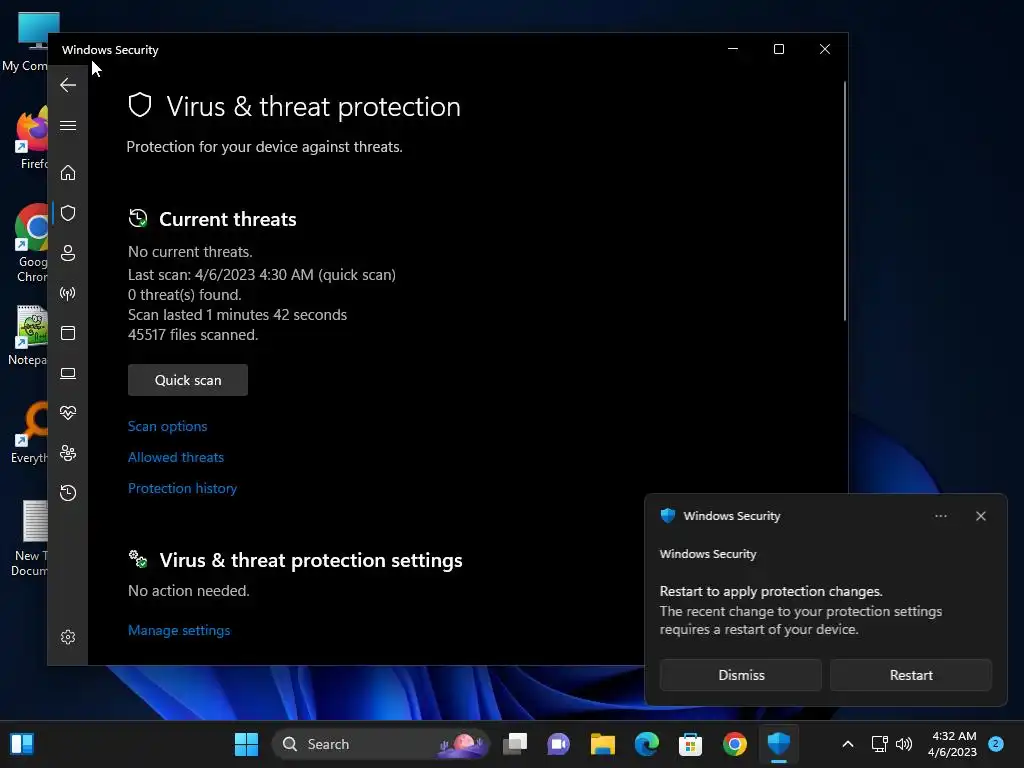Open Task View on the taskbar
1024x768 pixels.
[x=515, y=744]
